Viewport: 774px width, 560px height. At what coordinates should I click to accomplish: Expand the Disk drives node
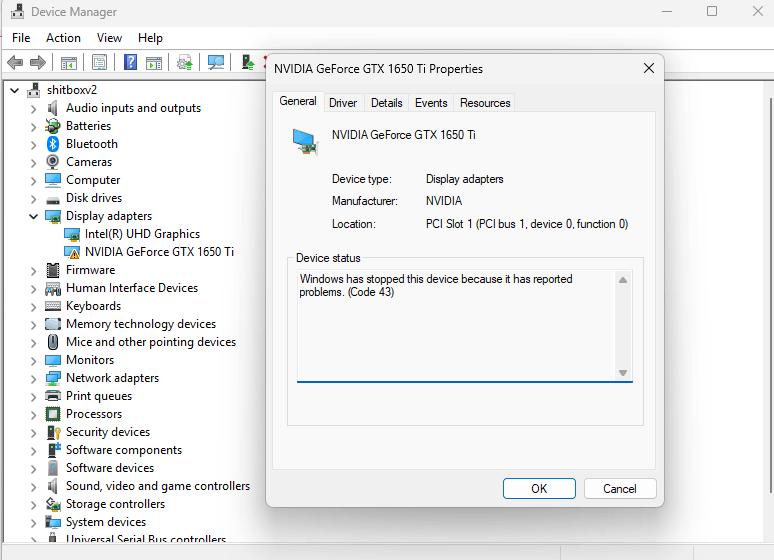coord(34,199)
